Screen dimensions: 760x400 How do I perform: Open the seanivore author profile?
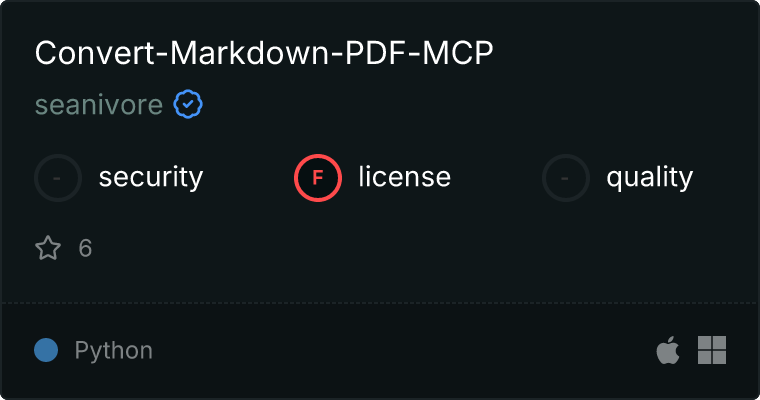(x=99, y=104)
